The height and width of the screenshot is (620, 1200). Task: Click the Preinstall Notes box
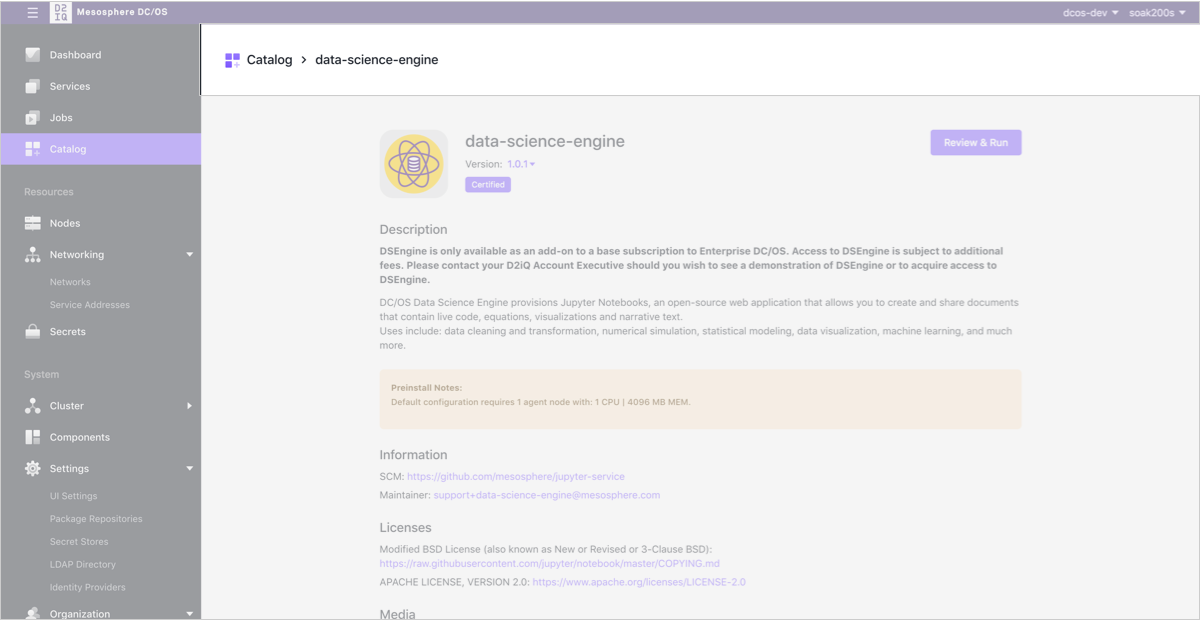700,399
